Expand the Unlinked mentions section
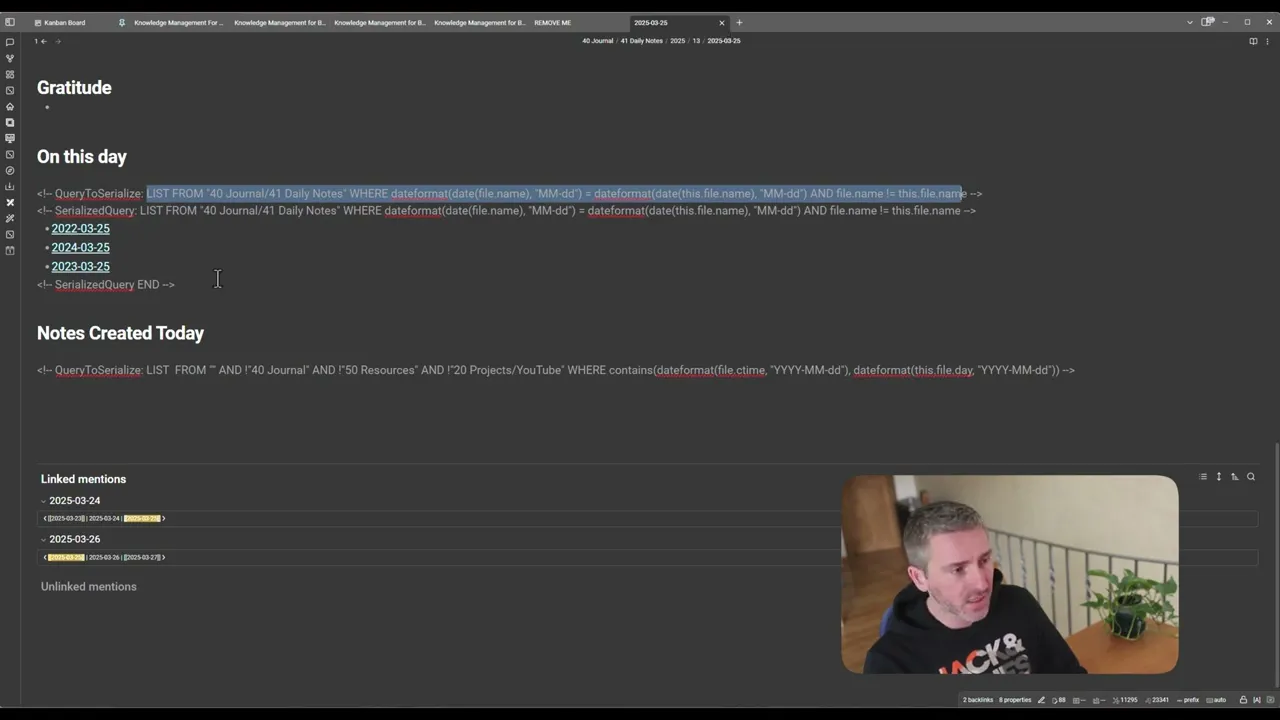This screenshot has width=1280, height=720. (x=89, y=587)
